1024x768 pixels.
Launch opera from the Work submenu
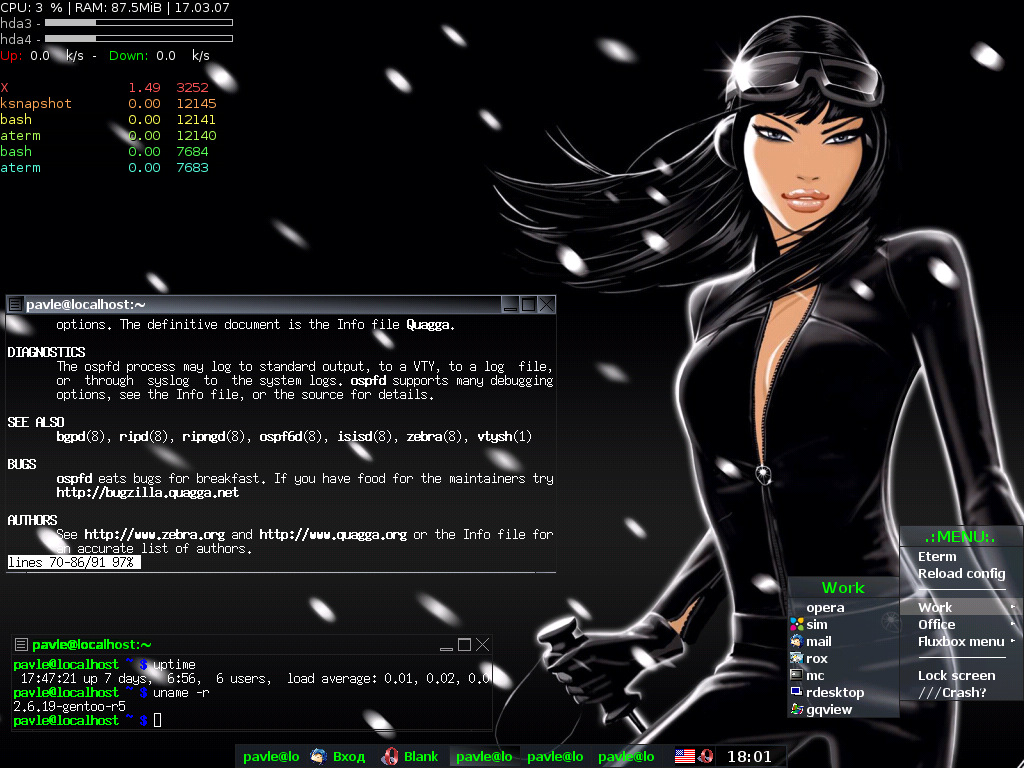coord(842,607)
